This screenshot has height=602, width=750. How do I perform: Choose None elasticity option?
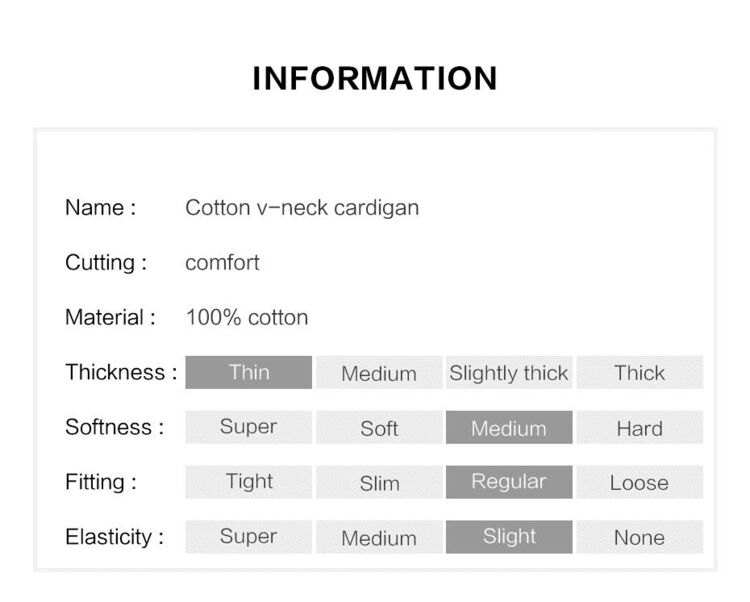(x=640, y=537)
